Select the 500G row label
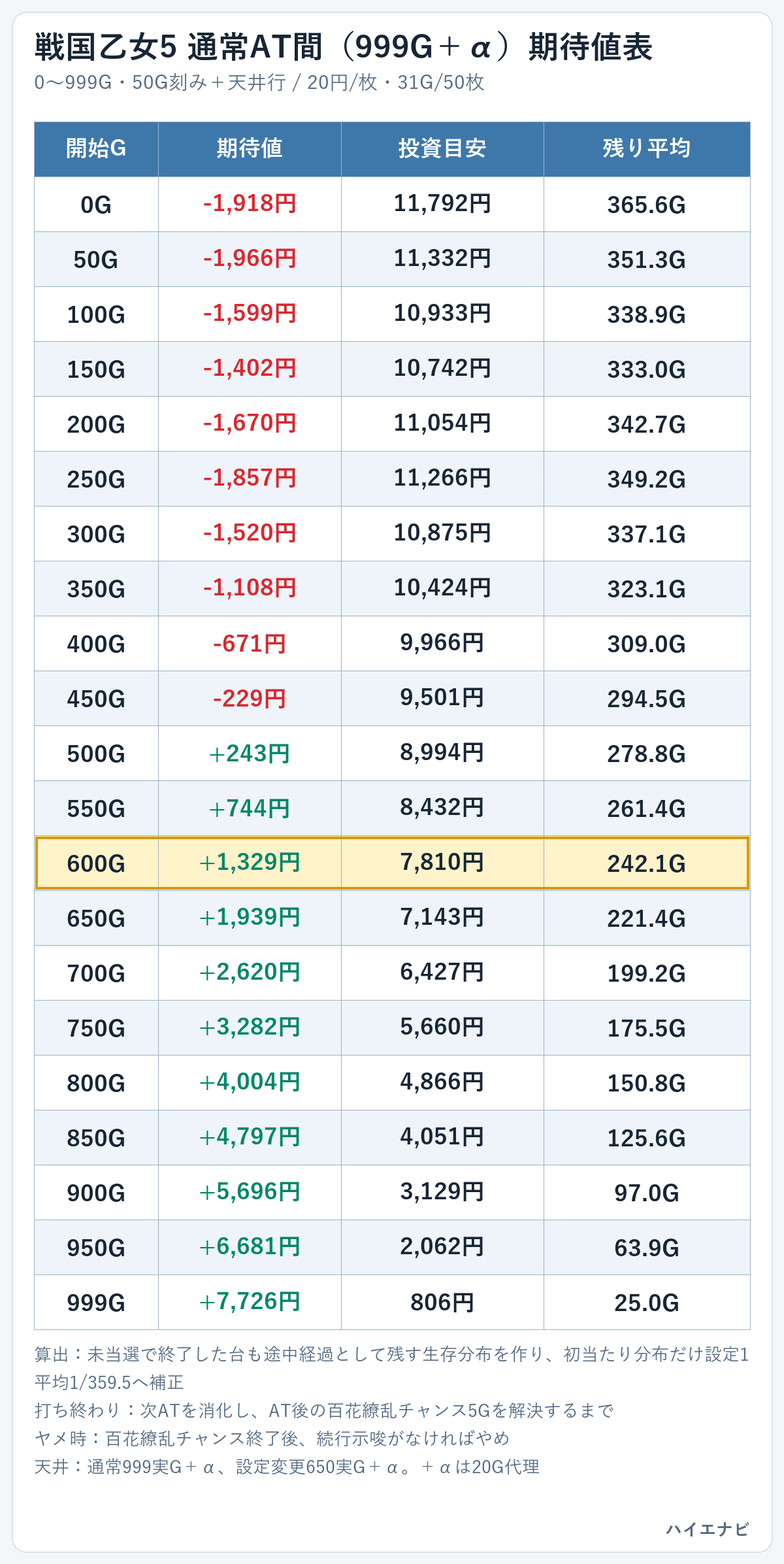This screenshot has height=1564, width=784. click(x=96, y=754)
